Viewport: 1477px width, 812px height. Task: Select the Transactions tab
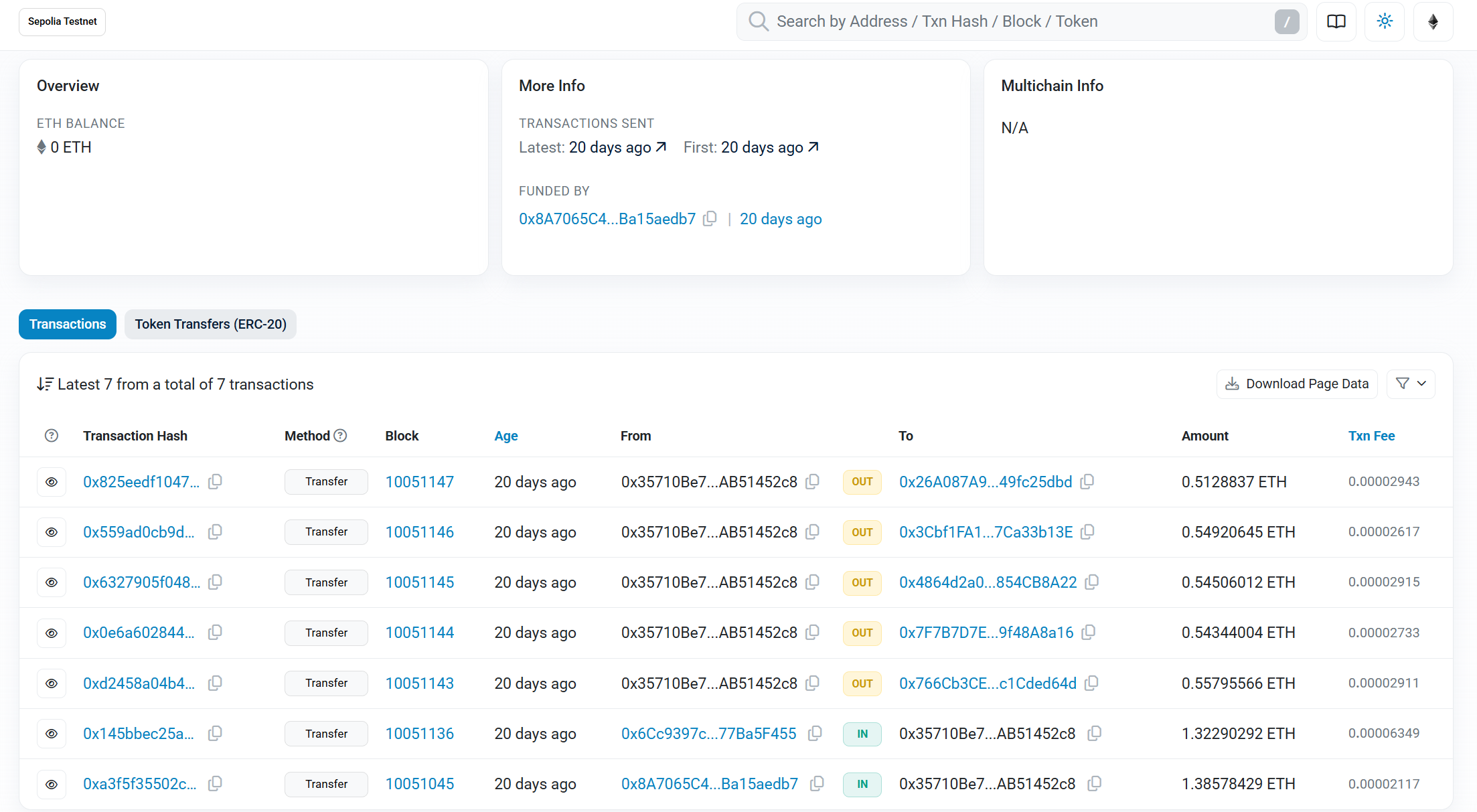68,324
